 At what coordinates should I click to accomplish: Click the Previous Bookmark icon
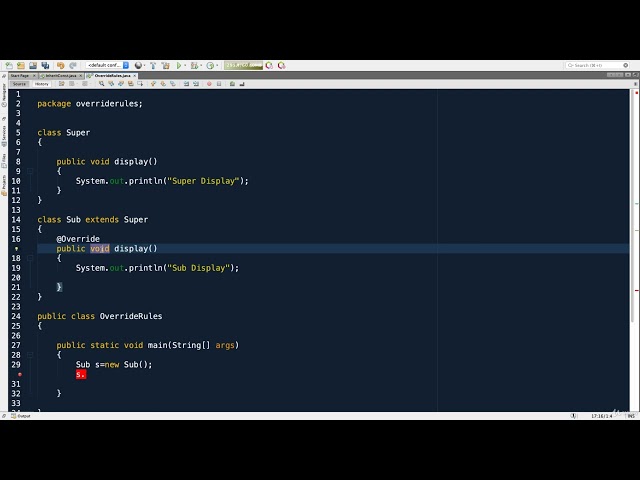point(153,84)
